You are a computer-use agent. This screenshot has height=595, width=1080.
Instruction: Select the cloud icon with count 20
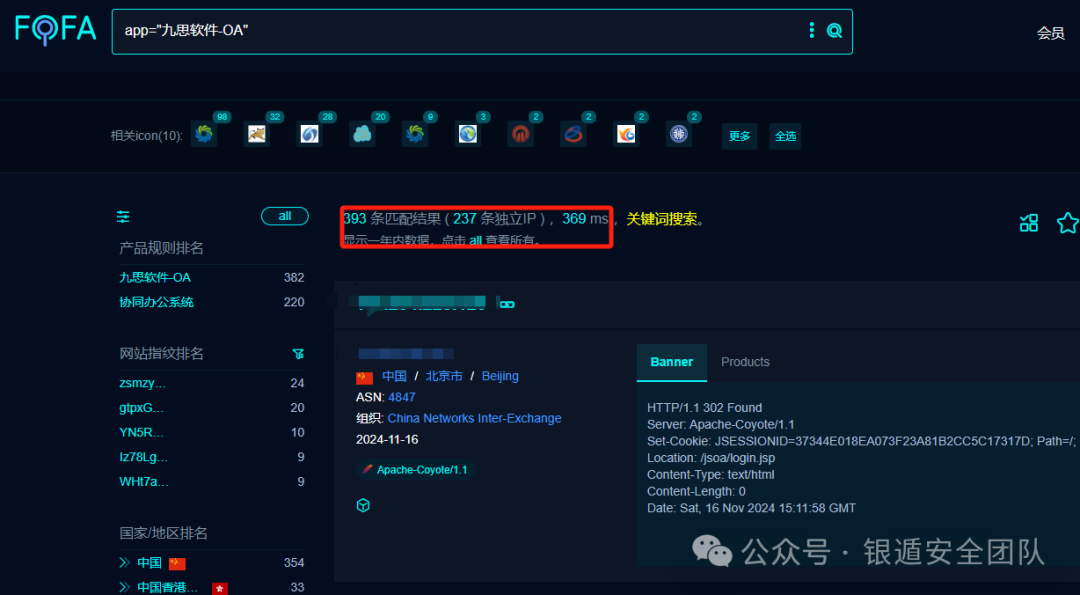362,134
